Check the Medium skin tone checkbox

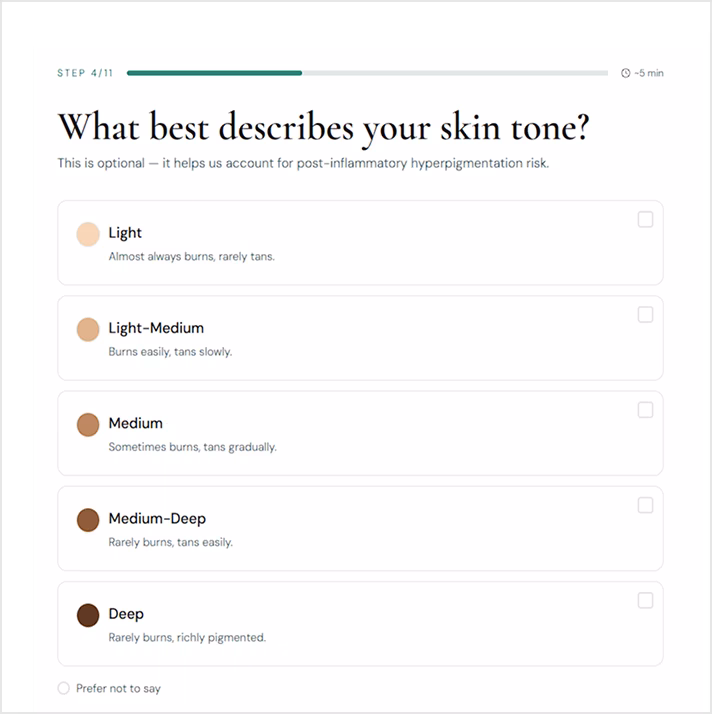coord(645,410)
